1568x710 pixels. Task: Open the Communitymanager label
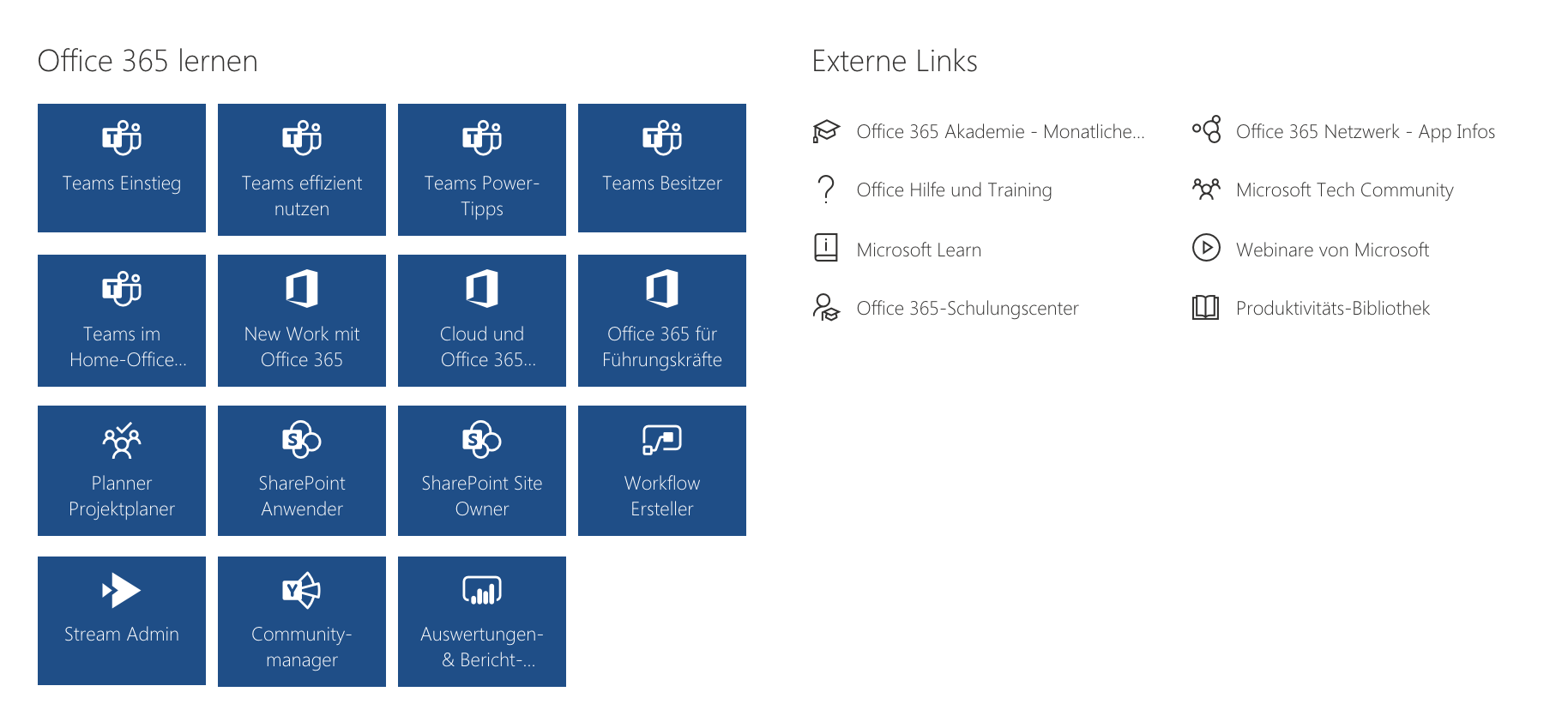tap(302, 647)
